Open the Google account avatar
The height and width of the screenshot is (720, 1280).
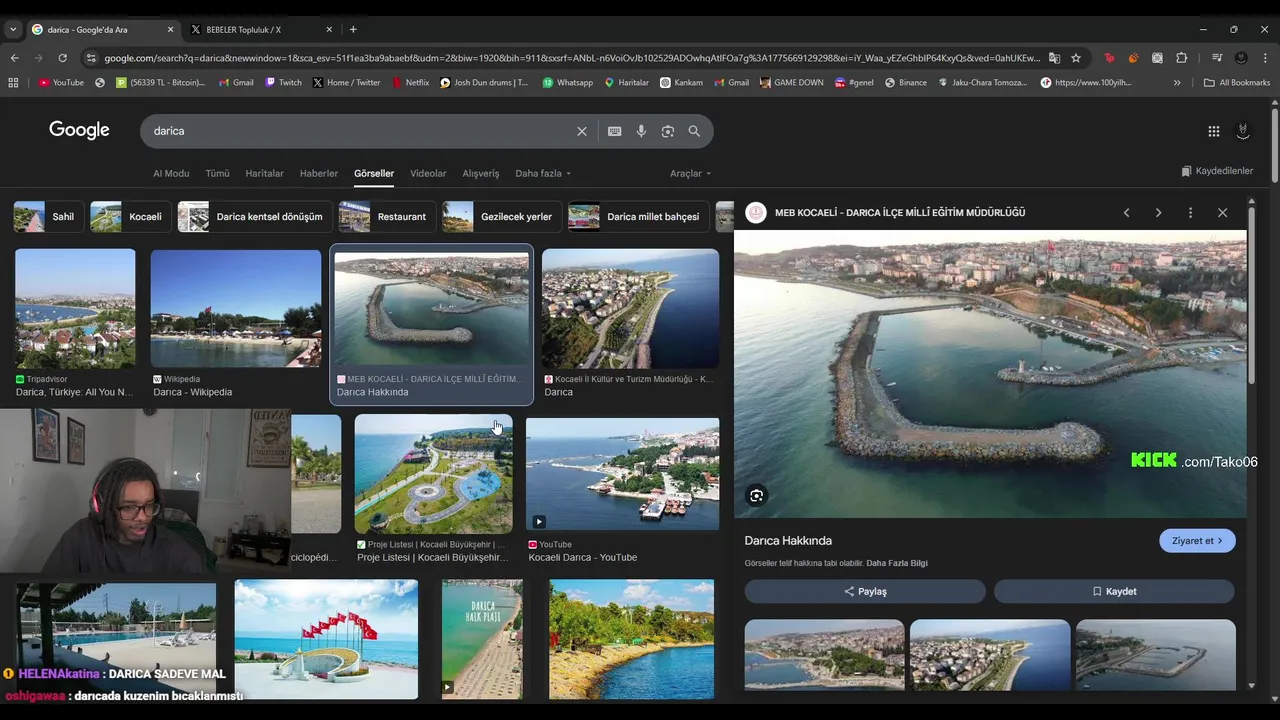[1243, 131]
